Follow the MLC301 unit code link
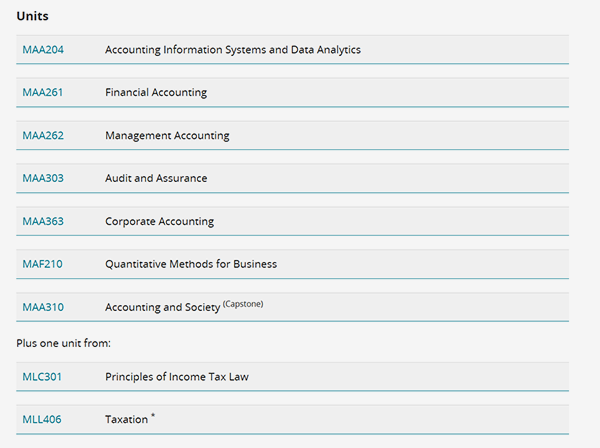This screenshot has height=448, width=600. pyautogui.click(x=42, y=377)
